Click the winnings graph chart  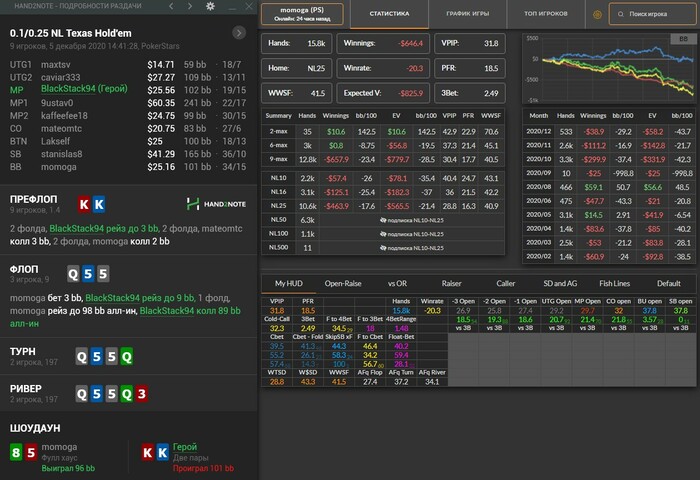(x=609, y=69)
